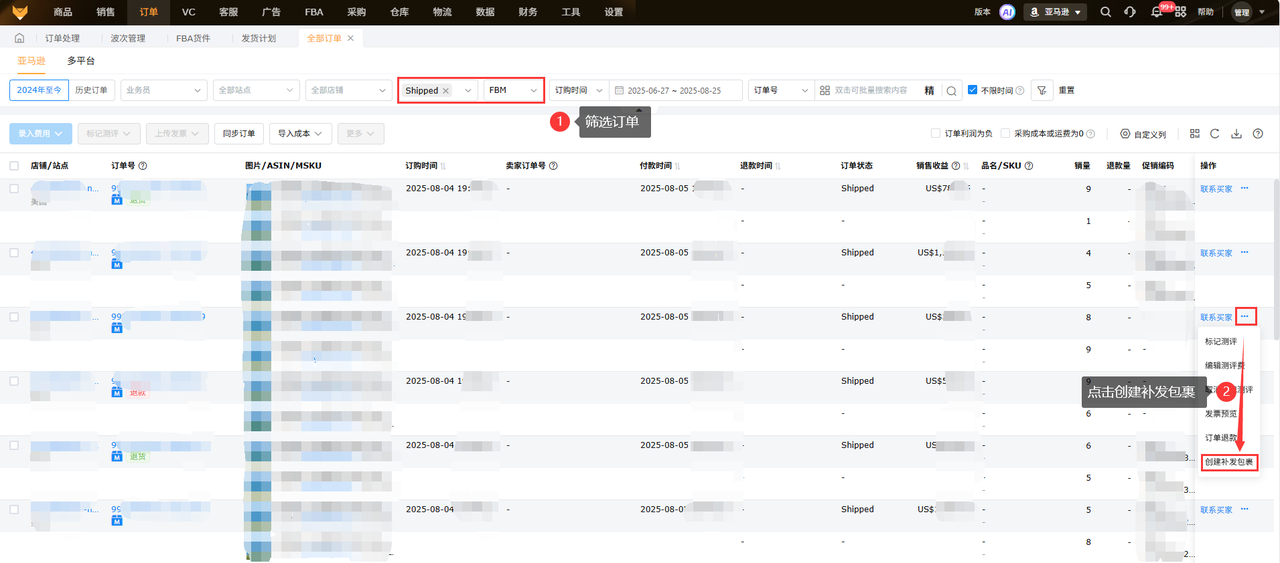The image size is (1280, 563).
Task: Toggle the 精 exact-match search icon
Action: pos(929,90)
